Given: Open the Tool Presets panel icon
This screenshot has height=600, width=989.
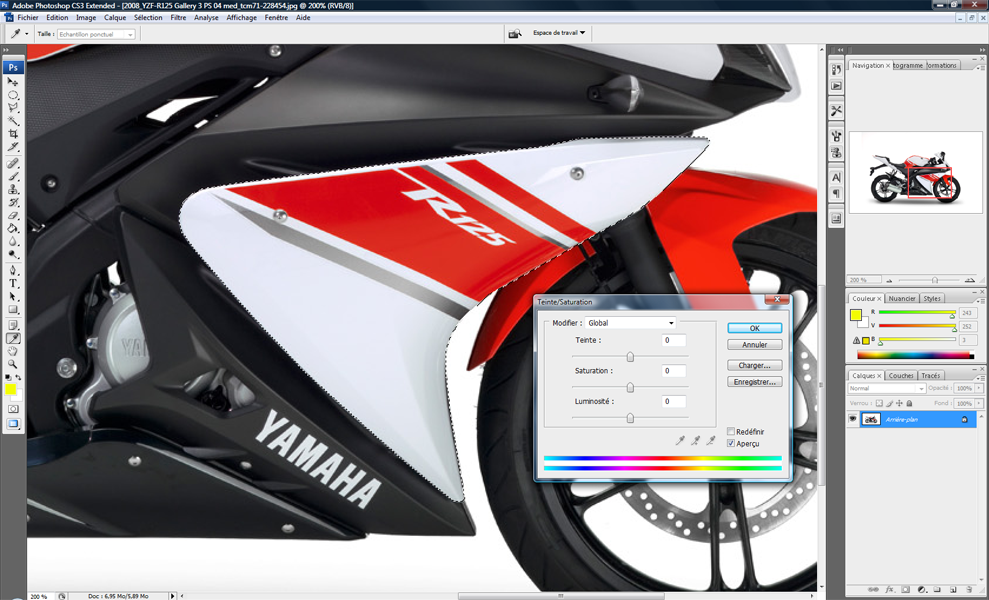Looking at the screenshot, I should click(x=836, y=111).
